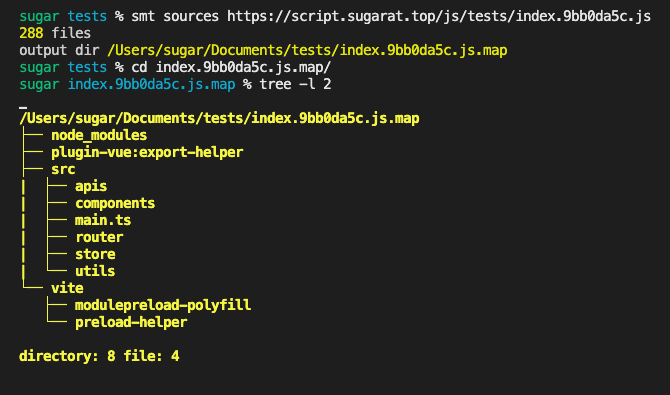Select the utils folder entry
The height and width of the screenshot is (395, 670).
tap(95, 271)
